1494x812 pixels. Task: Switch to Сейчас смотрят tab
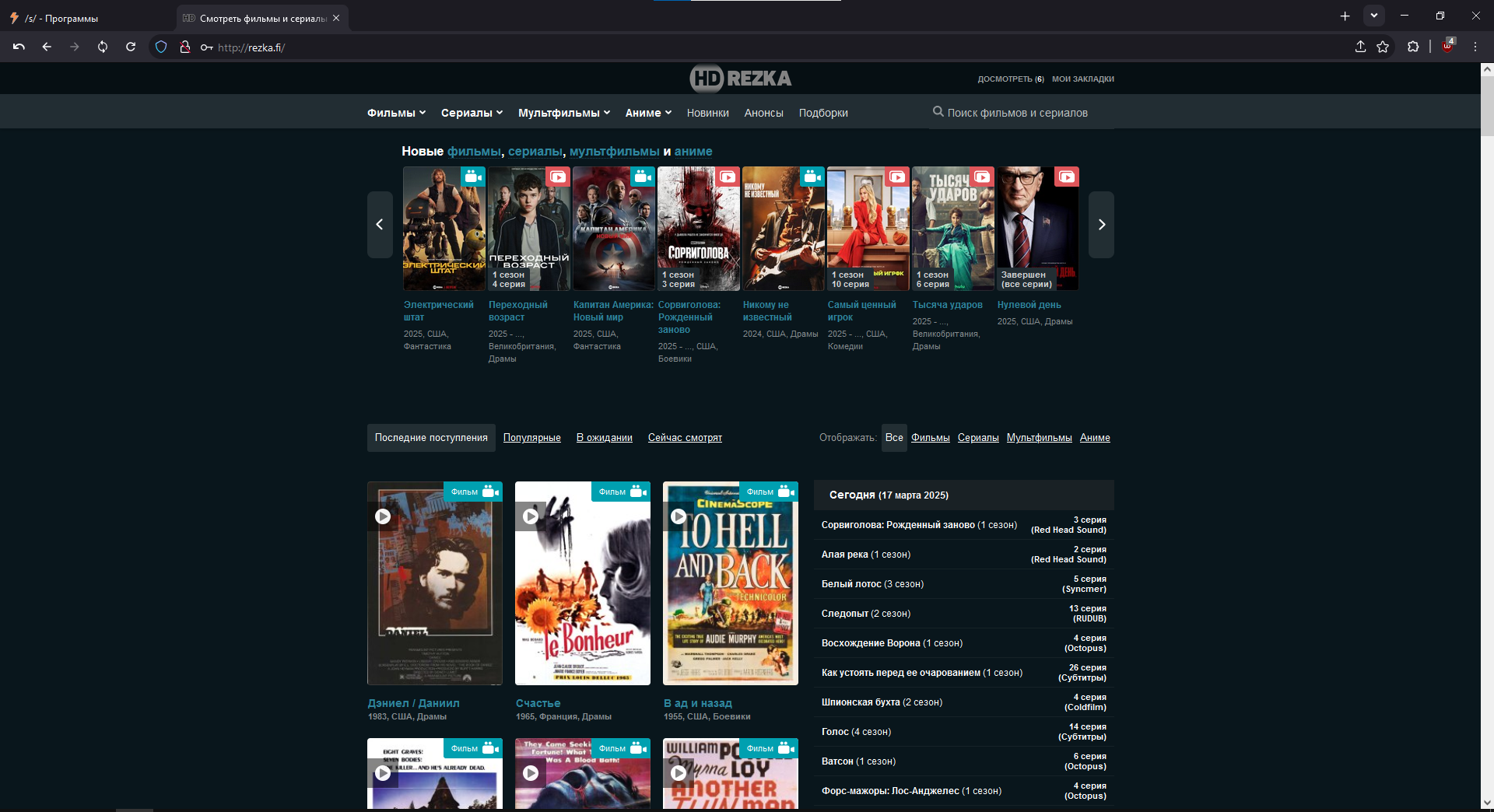(685, 438)
